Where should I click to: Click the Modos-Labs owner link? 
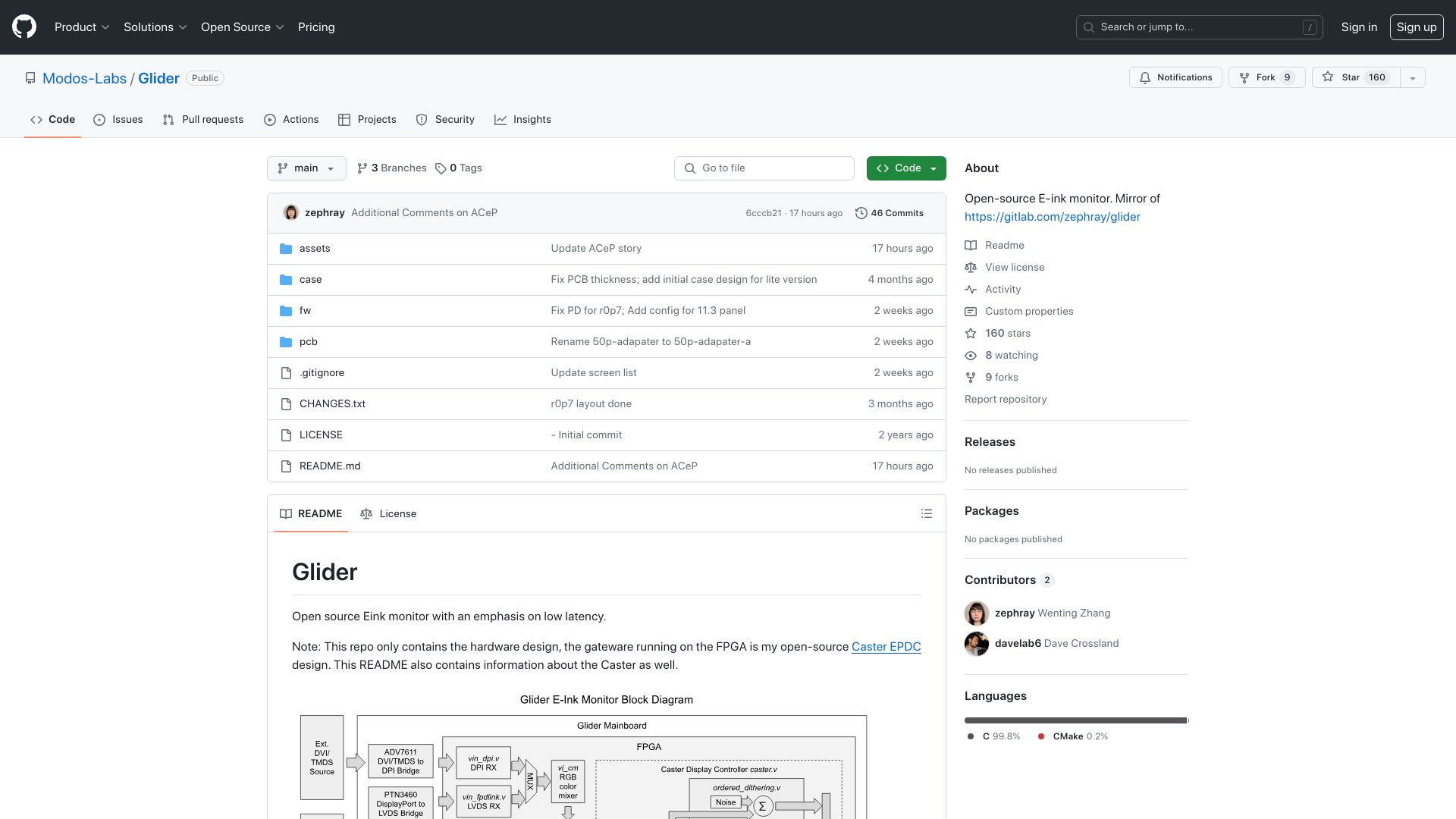tap(84, 78)
